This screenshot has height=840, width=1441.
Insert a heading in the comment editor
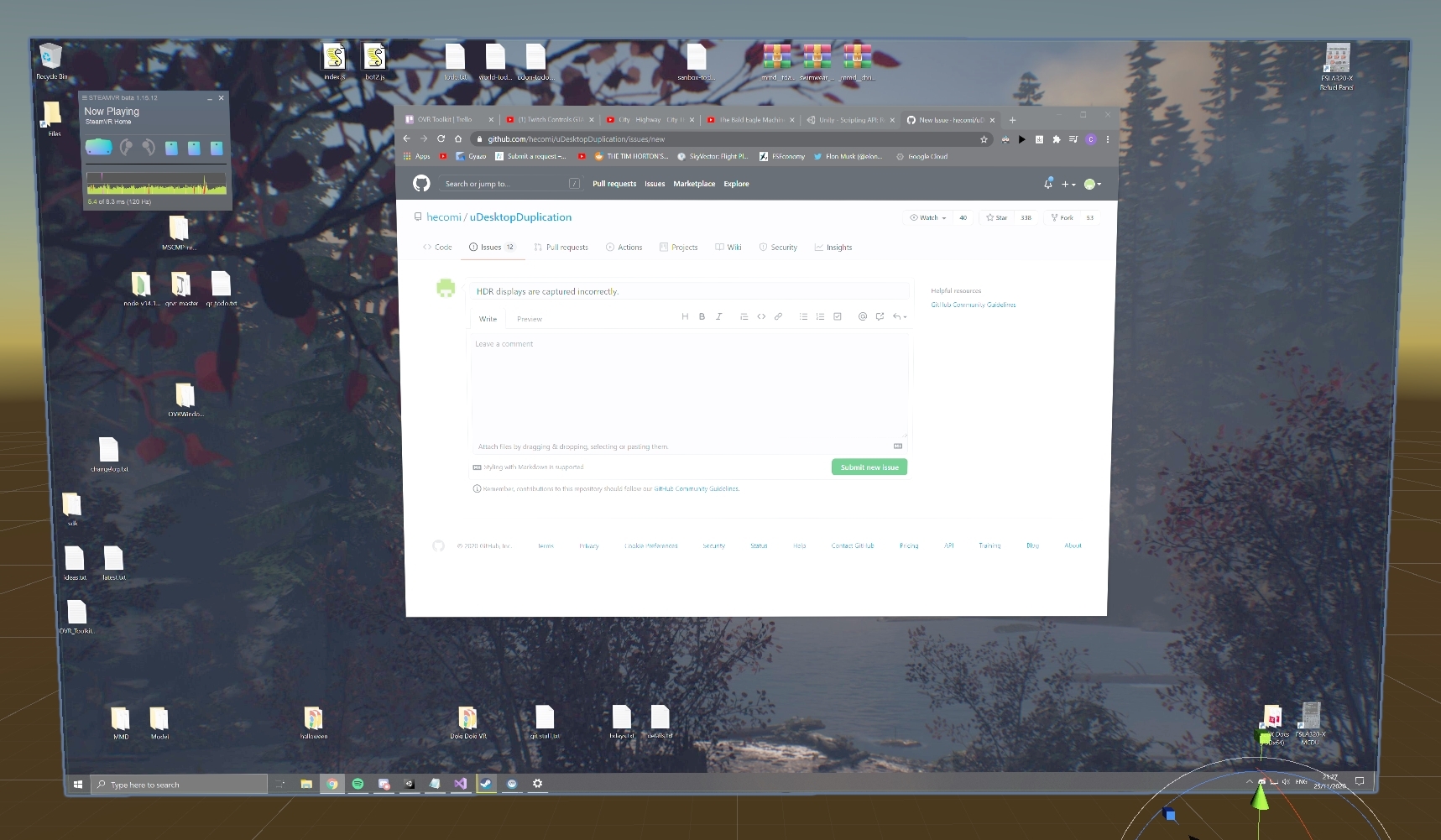coord(685,316)
